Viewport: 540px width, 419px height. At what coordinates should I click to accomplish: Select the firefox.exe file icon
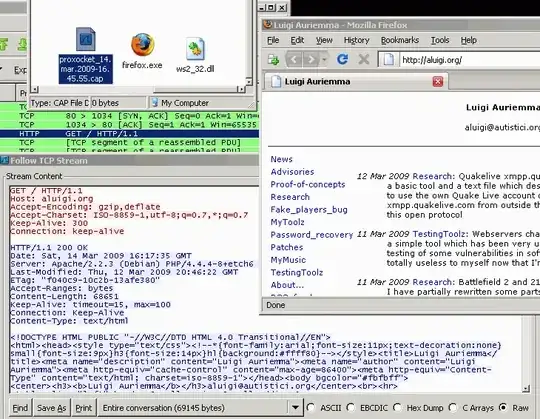142,45
